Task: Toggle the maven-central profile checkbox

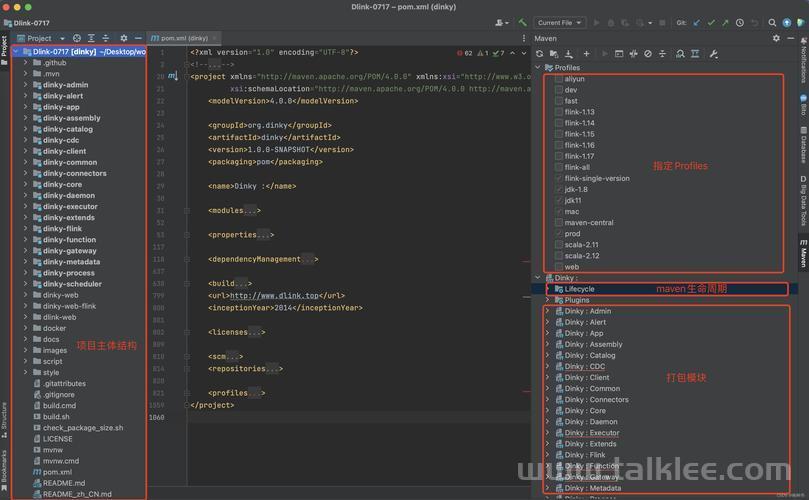Action: [559, 223]
